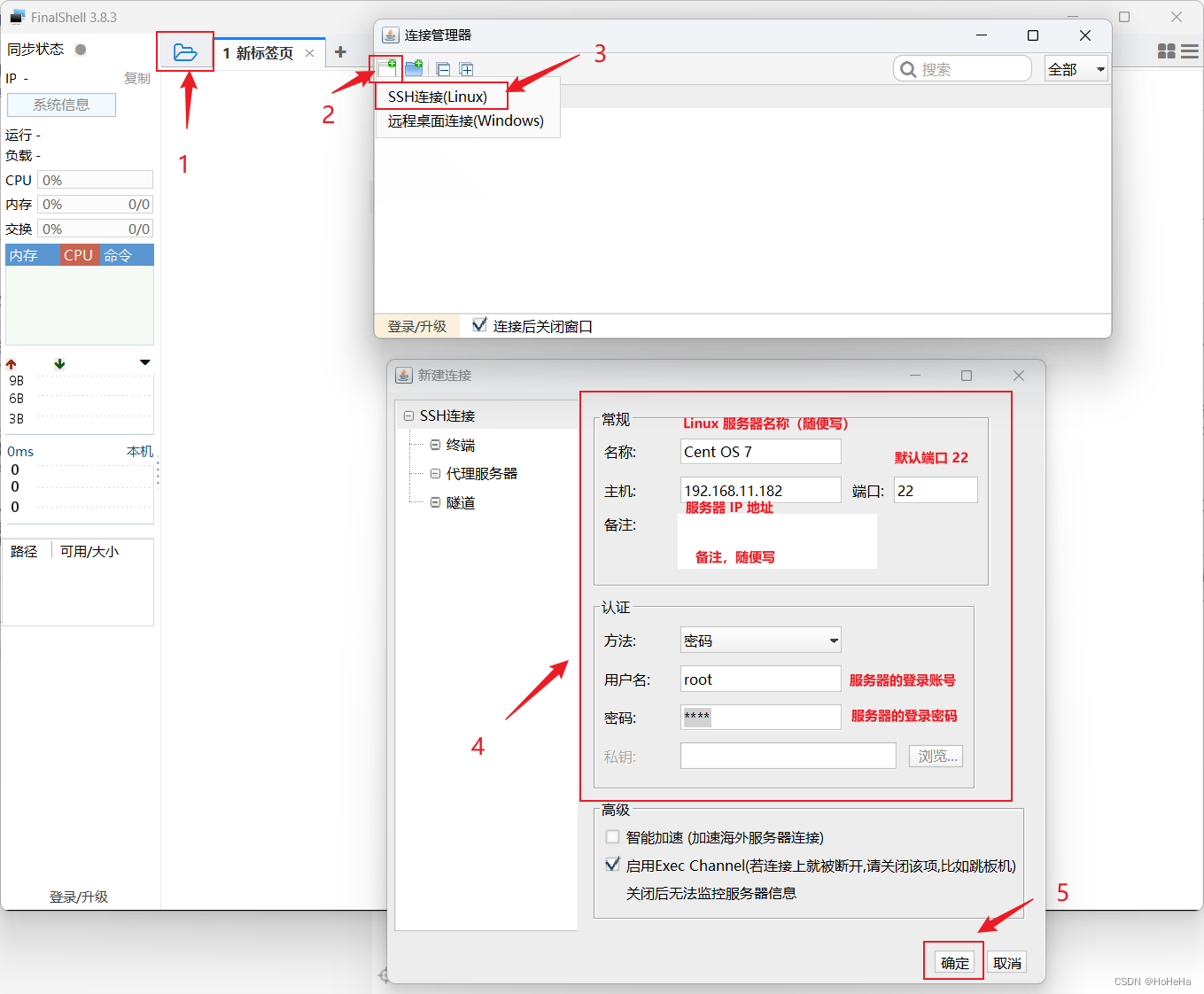Click the 密码 password field
Viewport: 1204px width, 994px height.
pyautogui.click(x=761, y=718)
